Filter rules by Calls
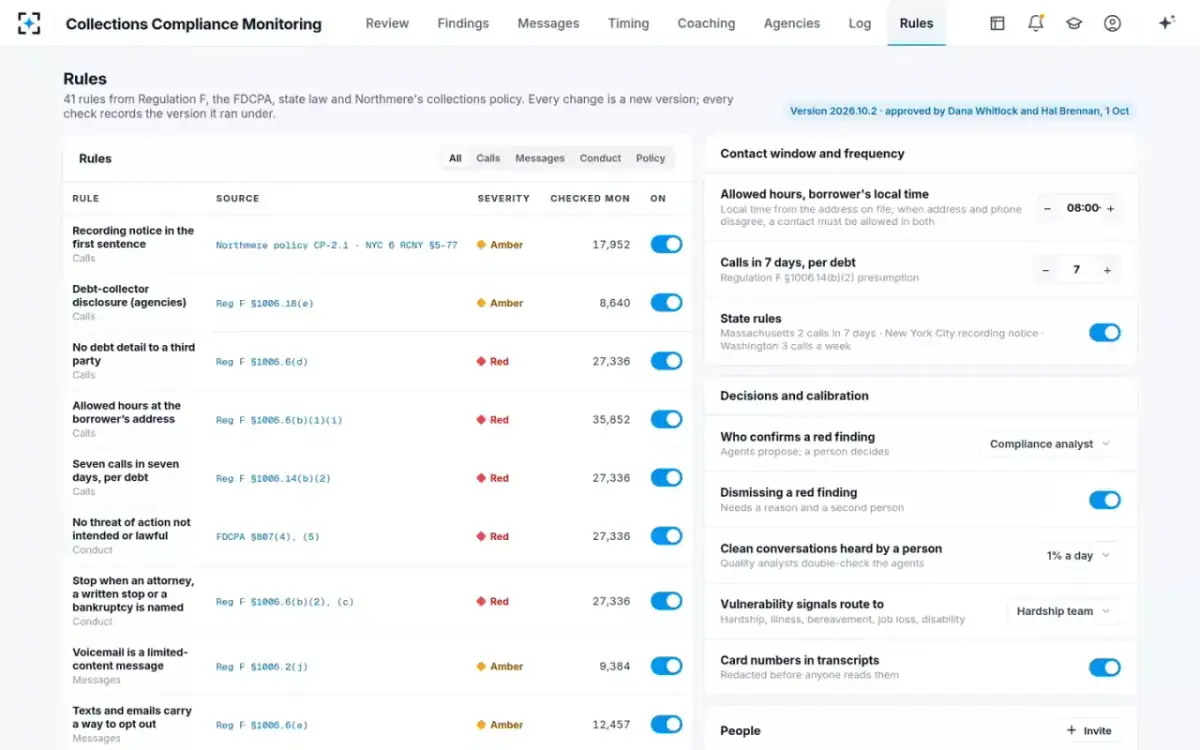1200x750 pixels. (x=488, y=158)
